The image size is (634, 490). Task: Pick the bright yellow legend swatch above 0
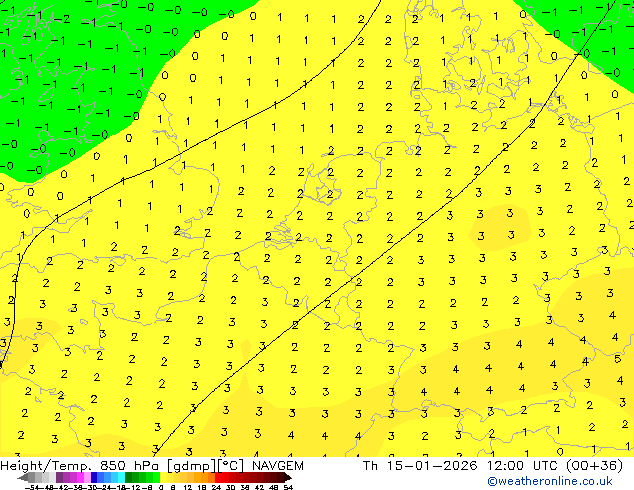(164, 478)
